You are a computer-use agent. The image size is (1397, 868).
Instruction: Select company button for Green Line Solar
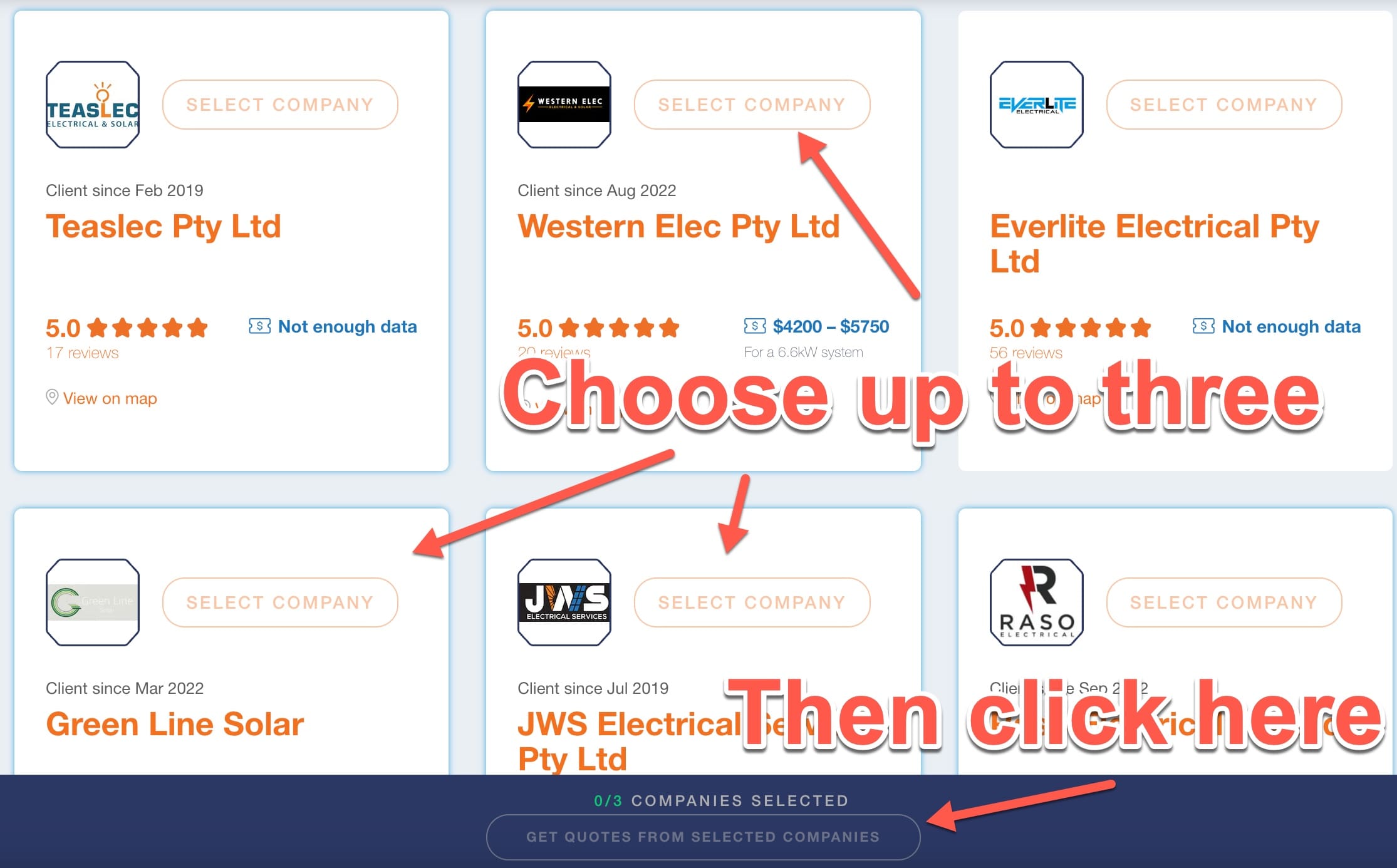click(x=279, y=600)
